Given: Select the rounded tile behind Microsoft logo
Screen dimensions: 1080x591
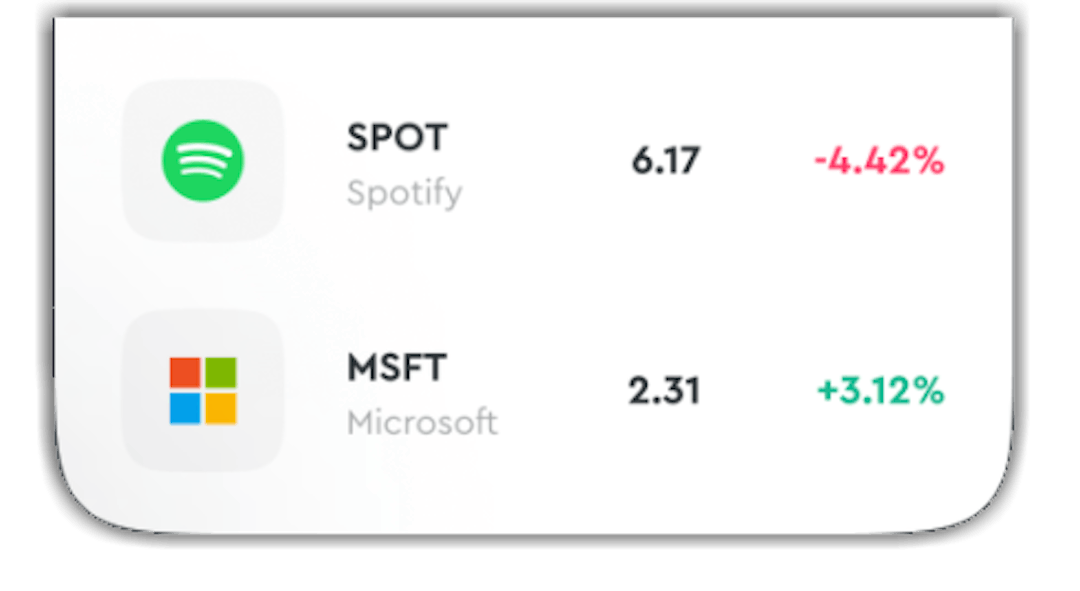Looking at the screenshot, I should (202, 390).
